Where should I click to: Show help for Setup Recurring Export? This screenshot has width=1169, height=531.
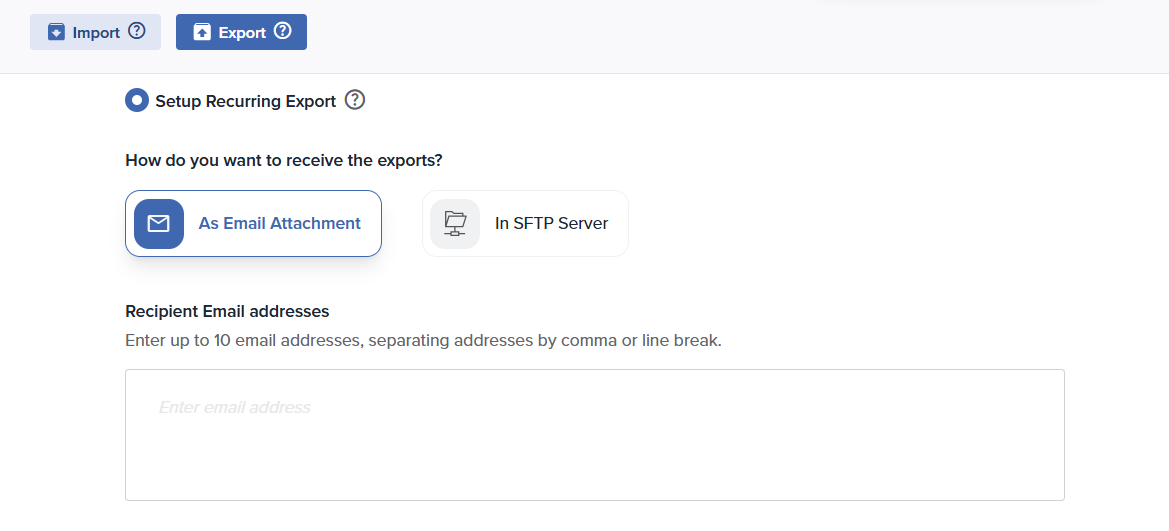pos(355,100)
